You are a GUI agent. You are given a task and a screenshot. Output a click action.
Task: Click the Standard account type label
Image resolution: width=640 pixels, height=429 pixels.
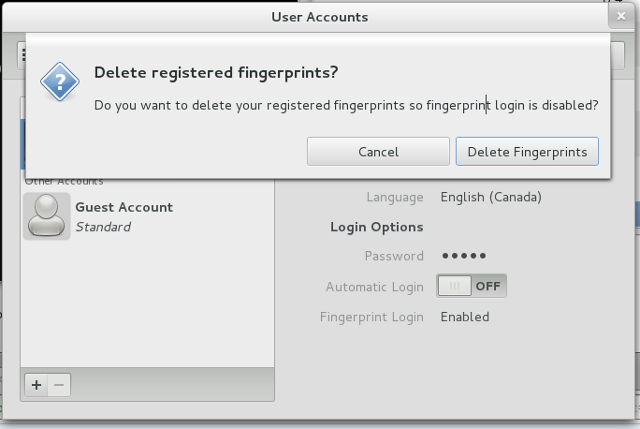point(103,227)
